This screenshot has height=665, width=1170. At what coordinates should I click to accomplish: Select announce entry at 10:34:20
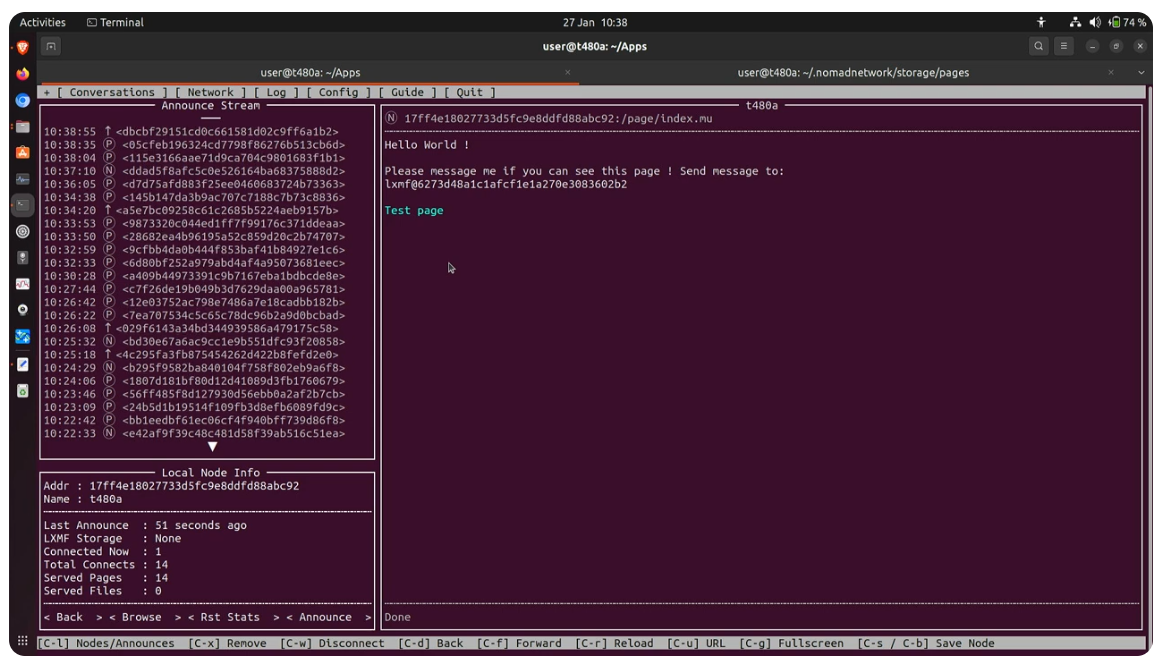[192, 210]
